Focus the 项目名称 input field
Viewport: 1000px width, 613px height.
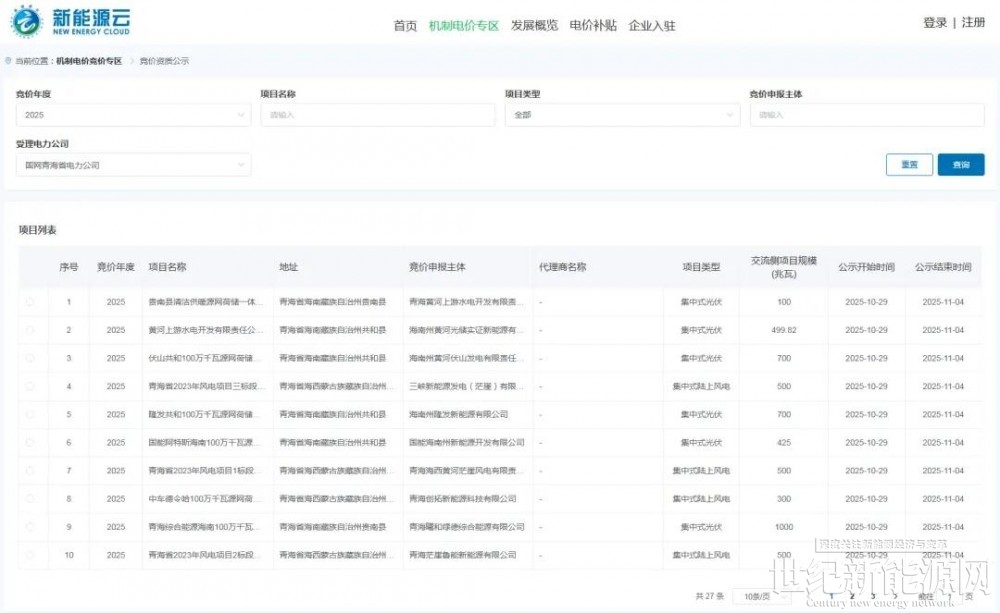point(377,115)
